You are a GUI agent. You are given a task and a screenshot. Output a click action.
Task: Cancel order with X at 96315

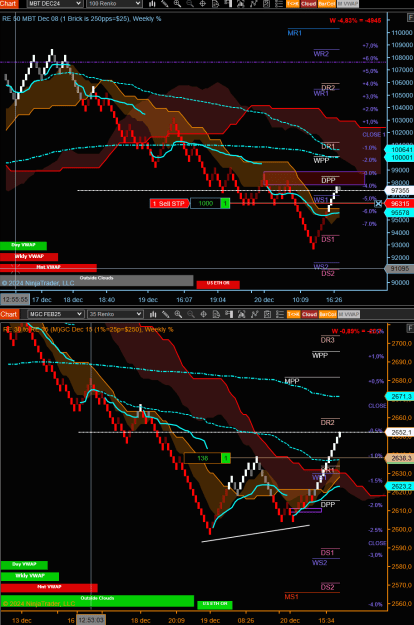point(378,204)
